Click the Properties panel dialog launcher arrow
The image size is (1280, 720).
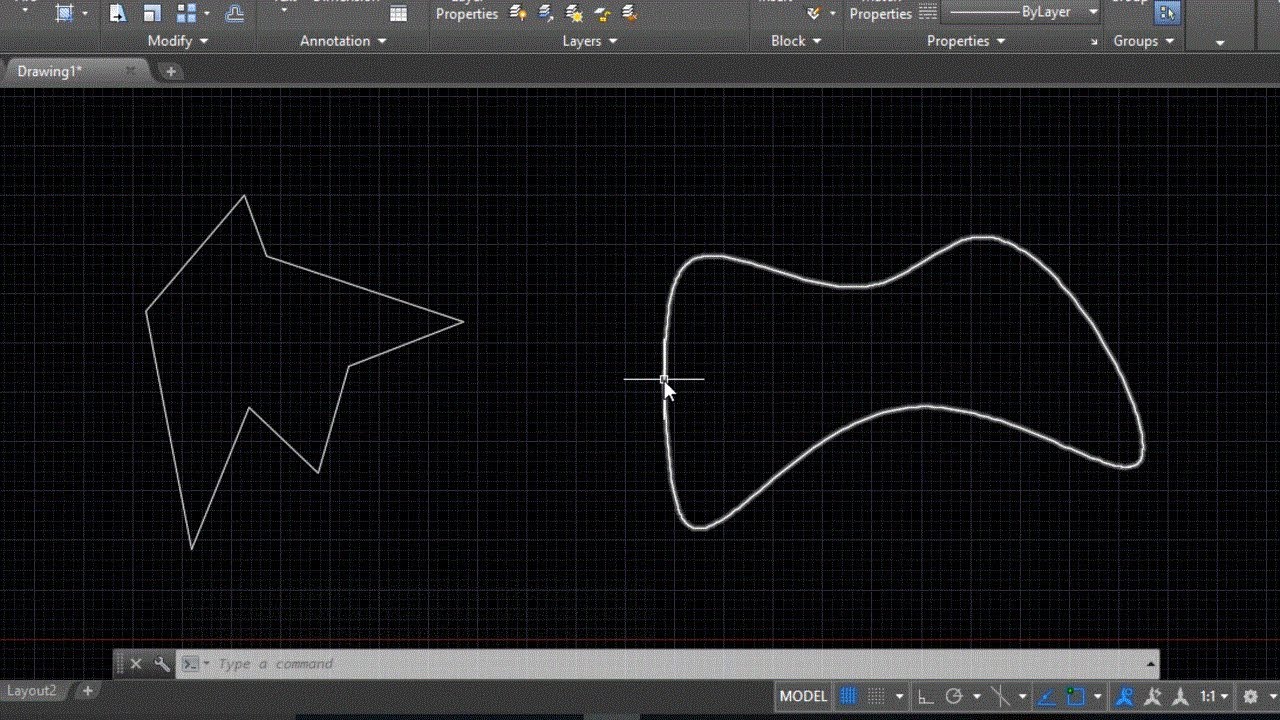1093,42
